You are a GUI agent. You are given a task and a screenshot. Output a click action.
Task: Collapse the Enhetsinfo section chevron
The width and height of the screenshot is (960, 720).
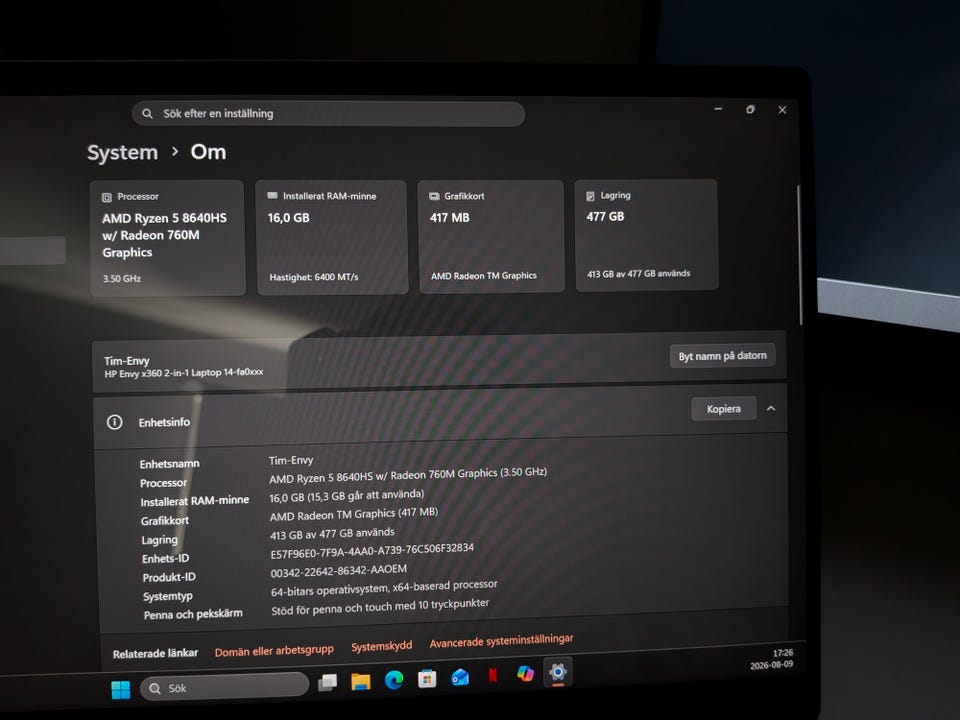click(x=771, y=408)
